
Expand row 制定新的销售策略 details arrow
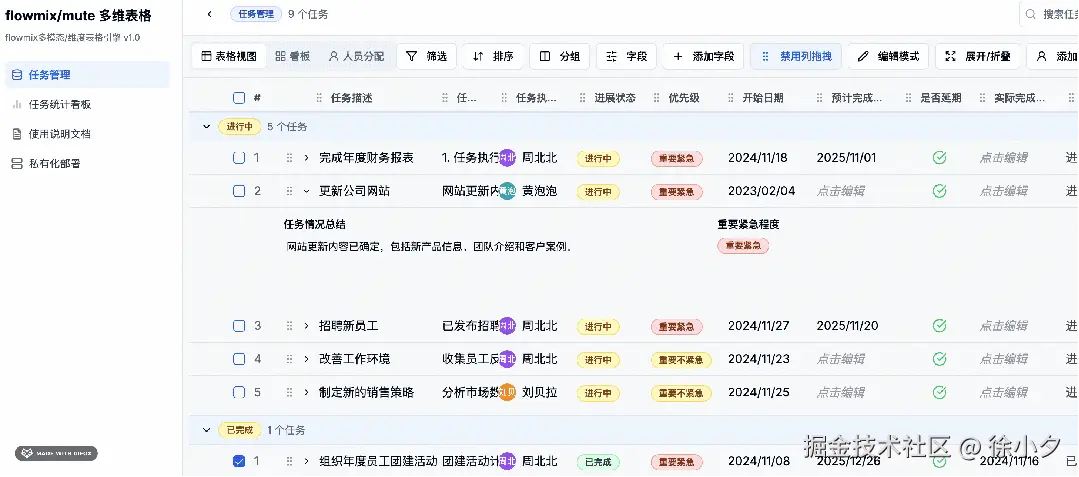click(307, 392)
